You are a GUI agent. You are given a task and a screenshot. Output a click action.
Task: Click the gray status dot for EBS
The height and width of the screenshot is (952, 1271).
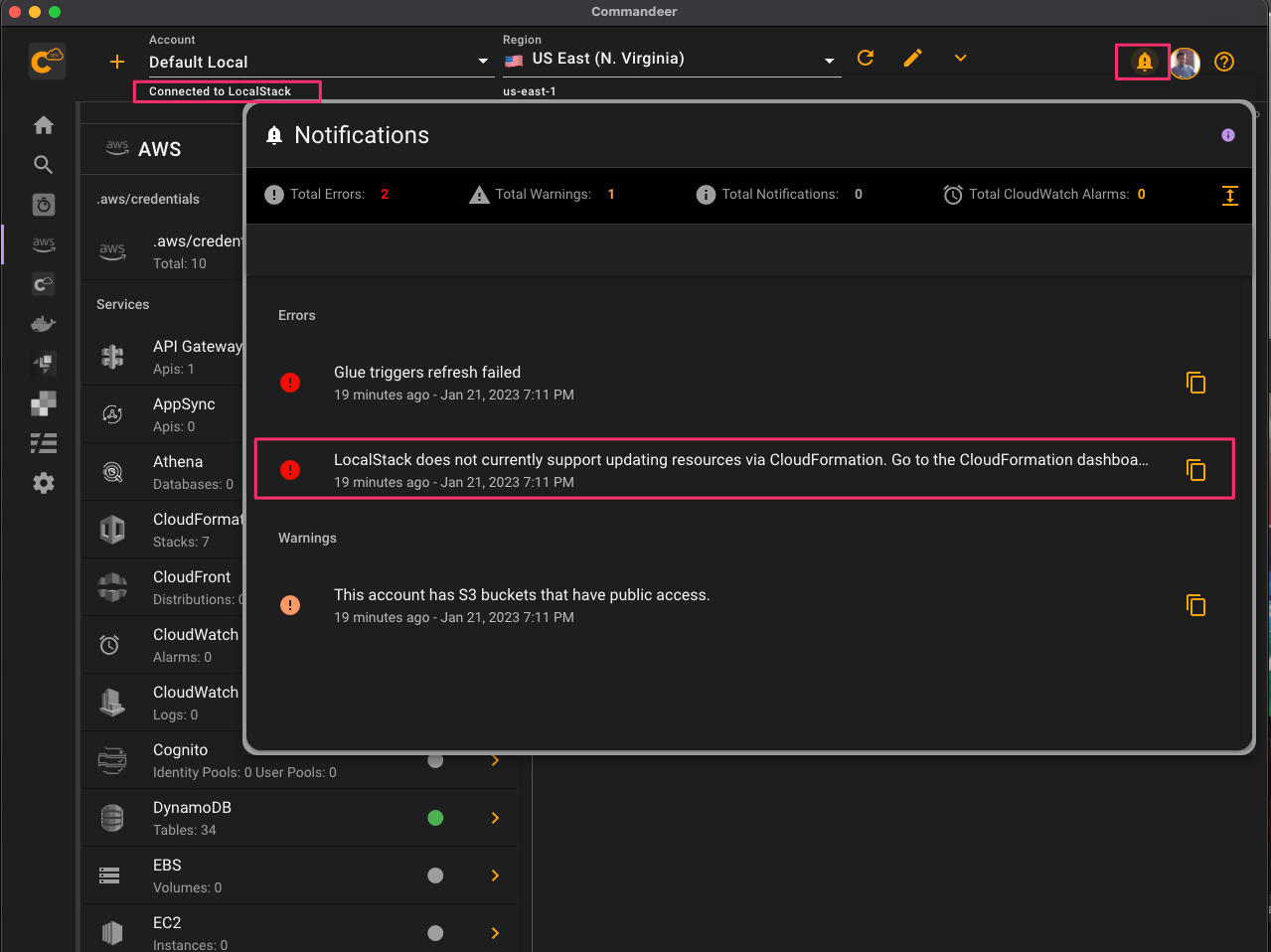click(435, 875)
